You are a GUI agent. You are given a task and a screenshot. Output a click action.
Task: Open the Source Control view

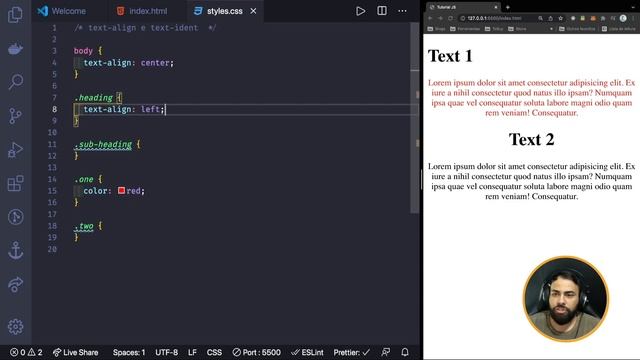15,116
